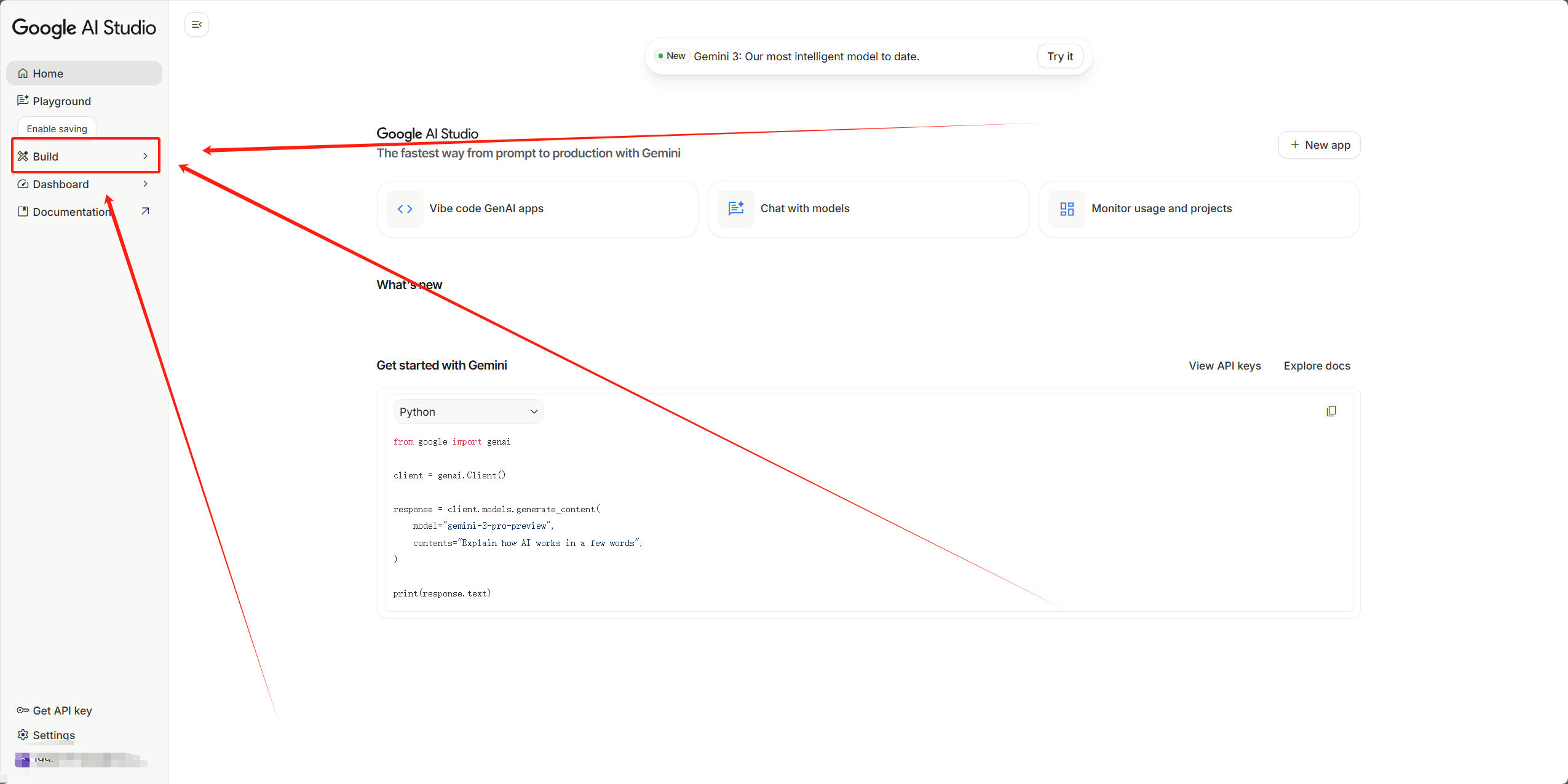The height and width of the screenshot is (784, 1568).
Task: Click the Vibe code angle-brackets icon
Action: [x=405, y=209]
